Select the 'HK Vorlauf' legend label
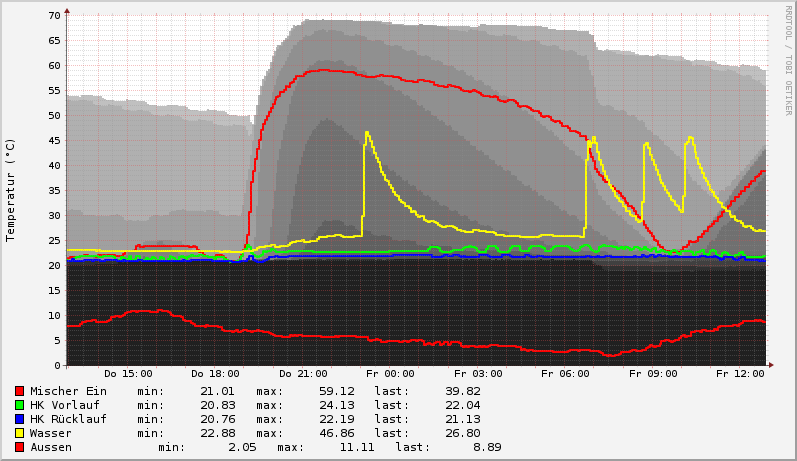797x461 pixels. pyautogui.click(x=64, y=405)
